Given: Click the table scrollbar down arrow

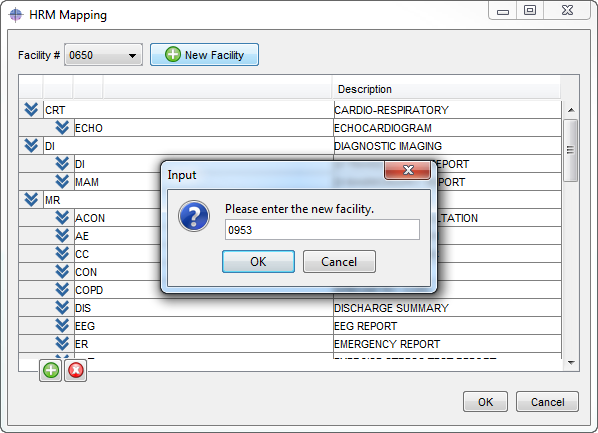Looking at the screenshot, I should pos(571,363).
